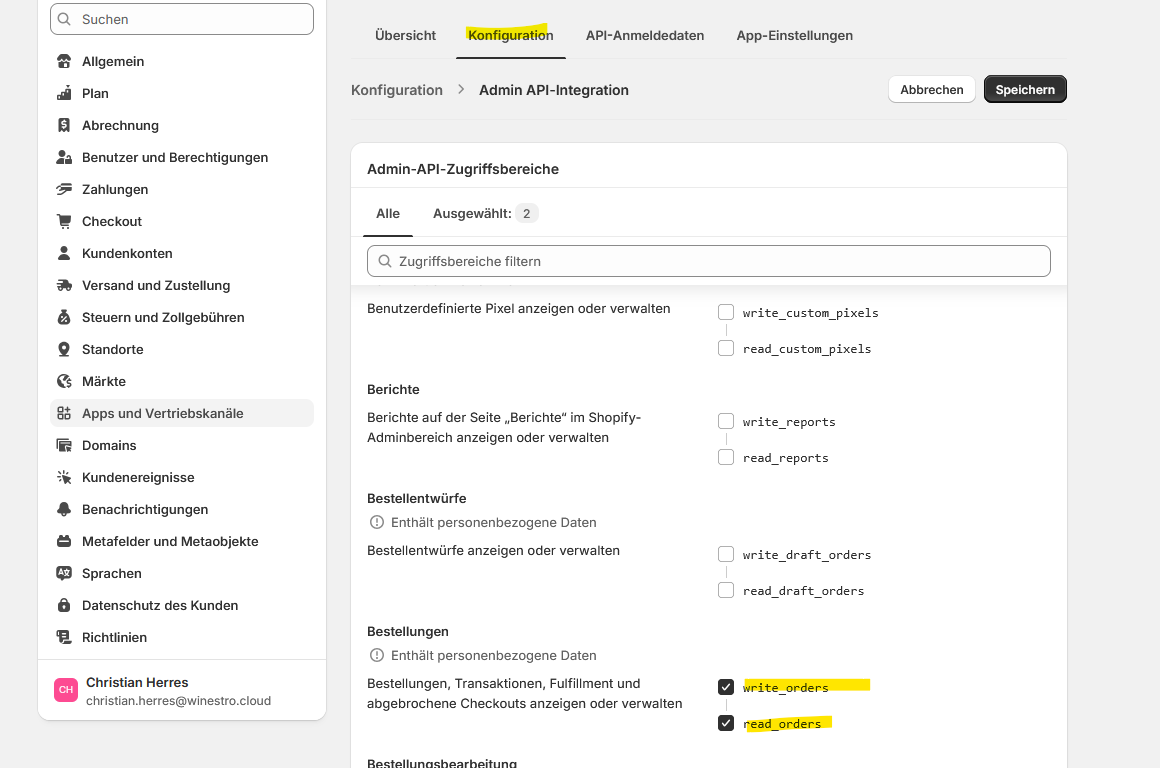1160x768 pixels.
Task: Switch to the API-Anmeldedaten tab
Action: [x=645, y=35]
